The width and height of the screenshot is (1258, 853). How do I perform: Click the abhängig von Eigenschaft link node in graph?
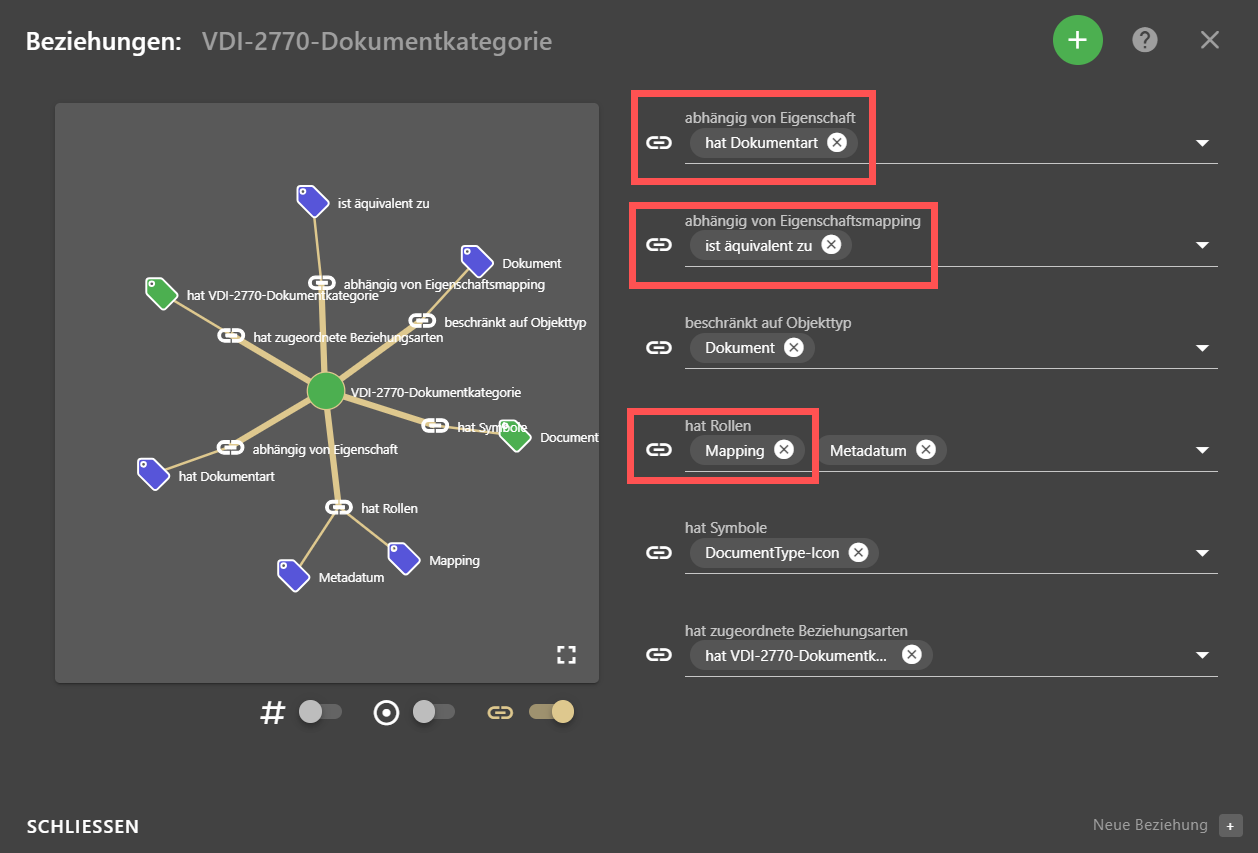230,448
